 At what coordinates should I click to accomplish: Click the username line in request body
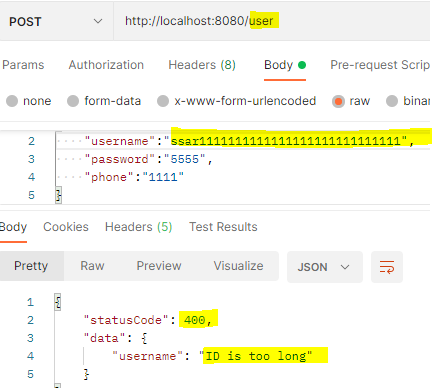(x=249, y=141)
